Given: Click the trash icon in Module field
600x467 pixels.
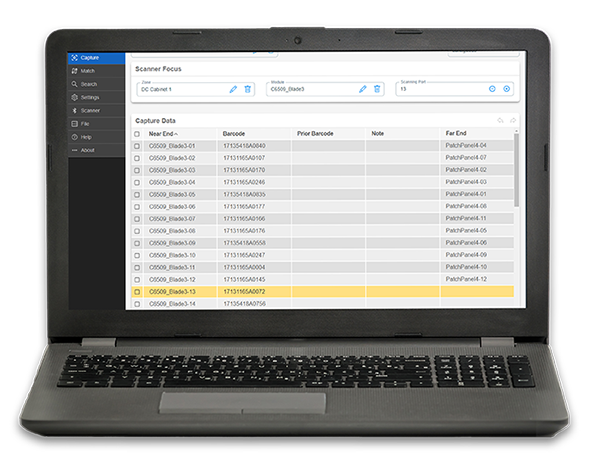Looking at the screenshot, I should [x=377, y=89].
